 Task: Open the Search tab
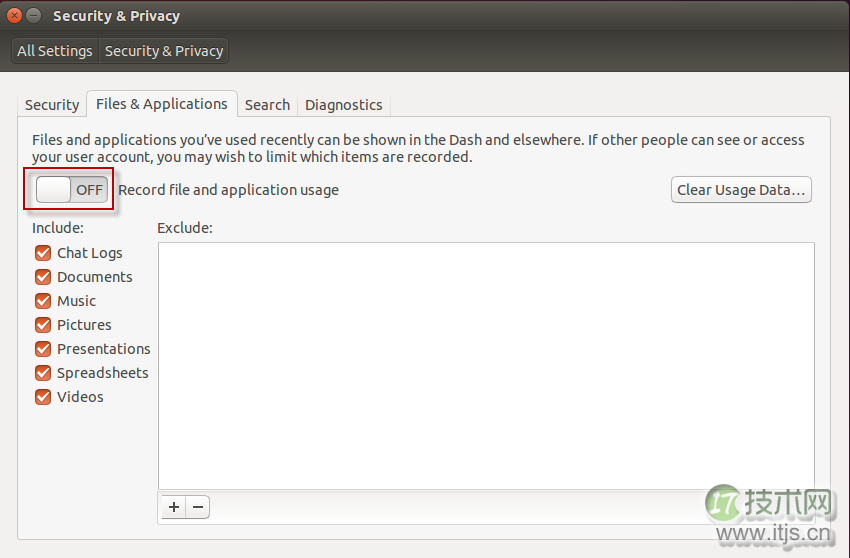pyautogui.click(x=267, y=105)
